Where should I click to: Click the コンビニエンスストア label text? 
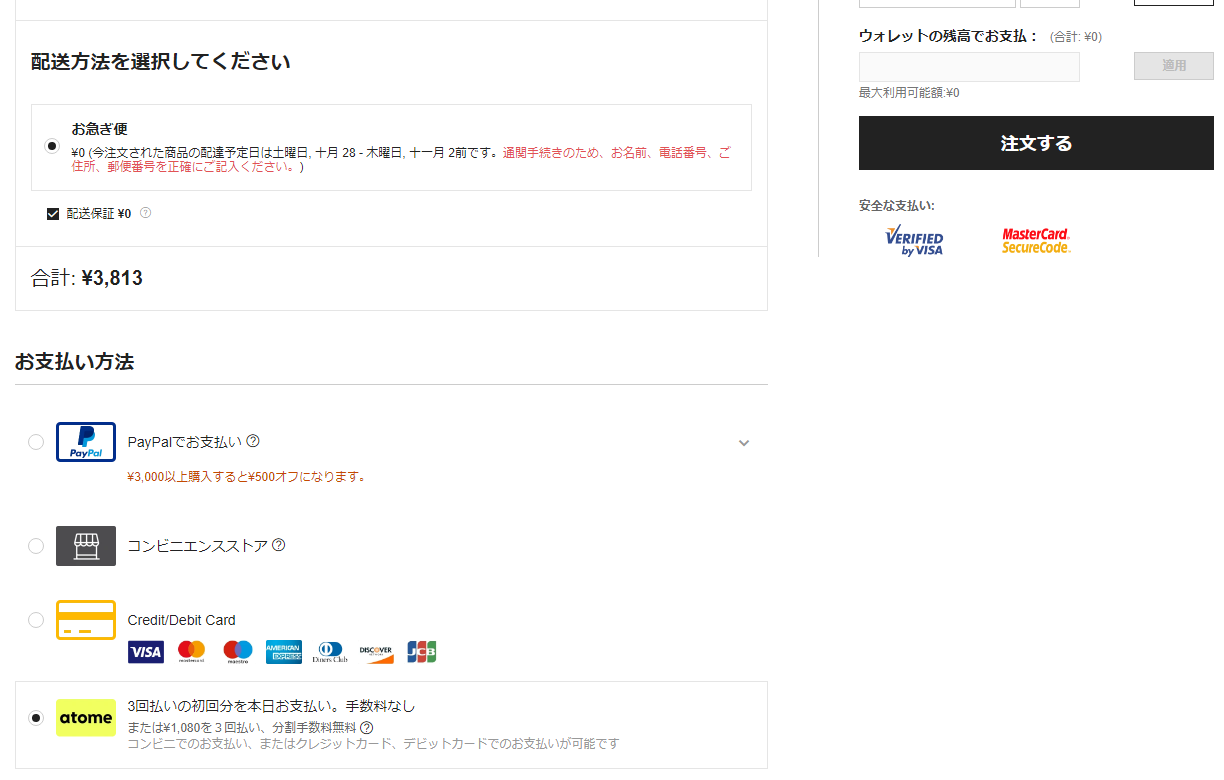[x=198, y=546]
